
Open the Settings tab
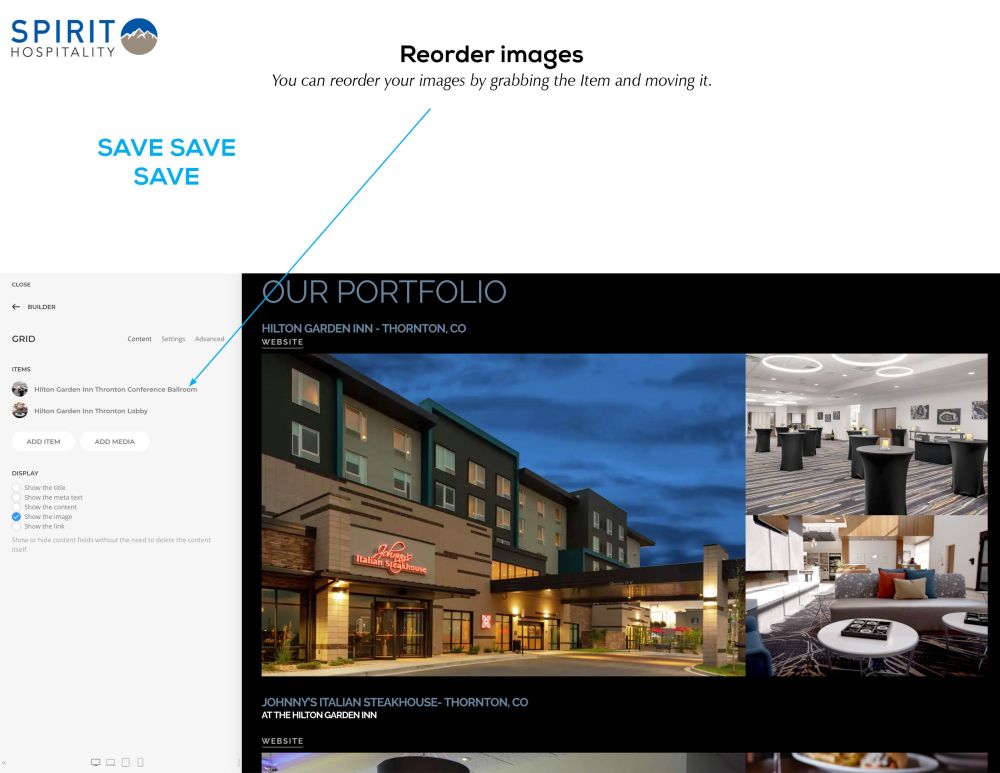[x=173, y=339]
